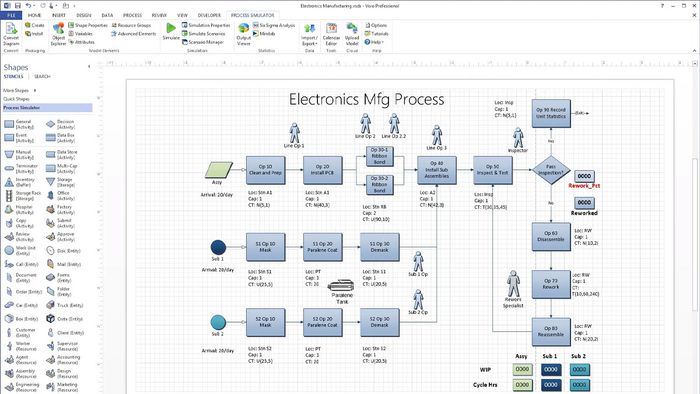Switch to the DATA ribbon tab
The height and width of the screenshot is (394, 700).
(x=107, y=15)
